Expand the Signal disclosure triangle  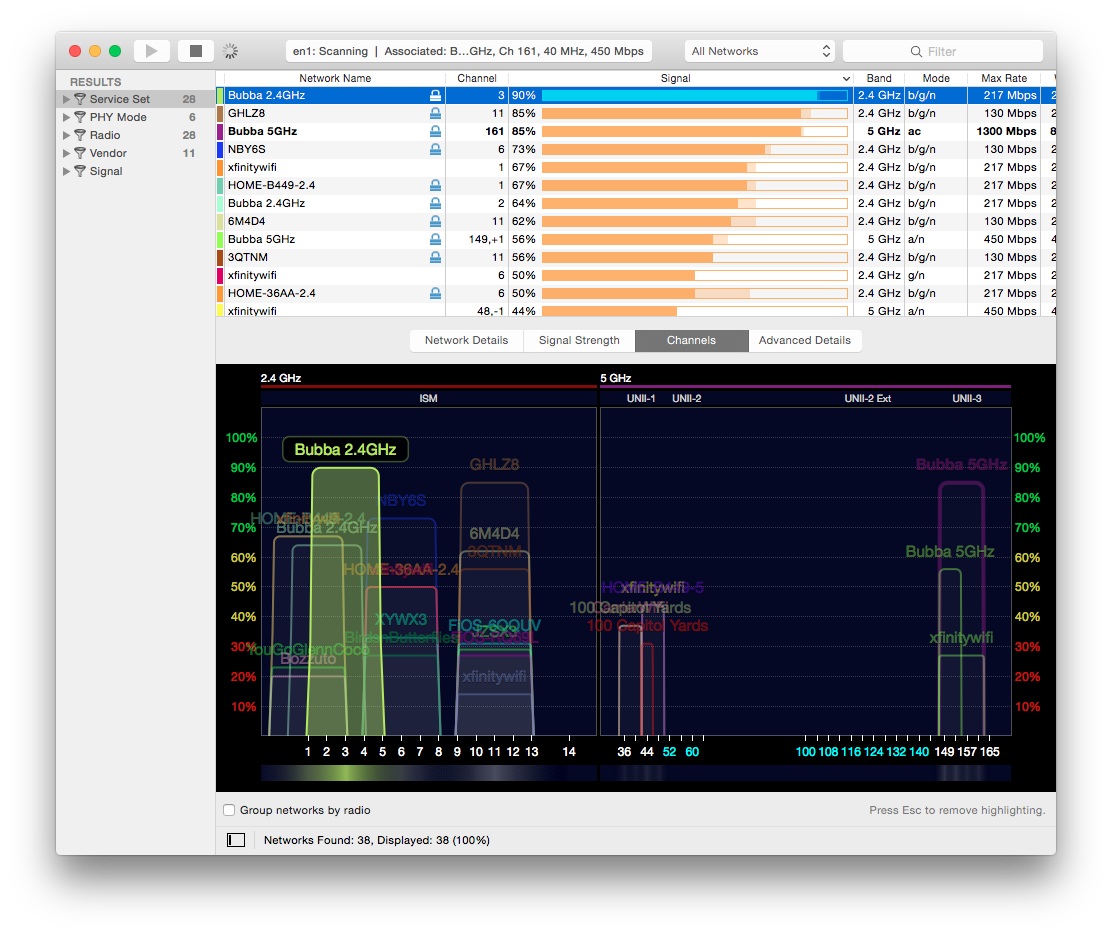pos(66,171)
